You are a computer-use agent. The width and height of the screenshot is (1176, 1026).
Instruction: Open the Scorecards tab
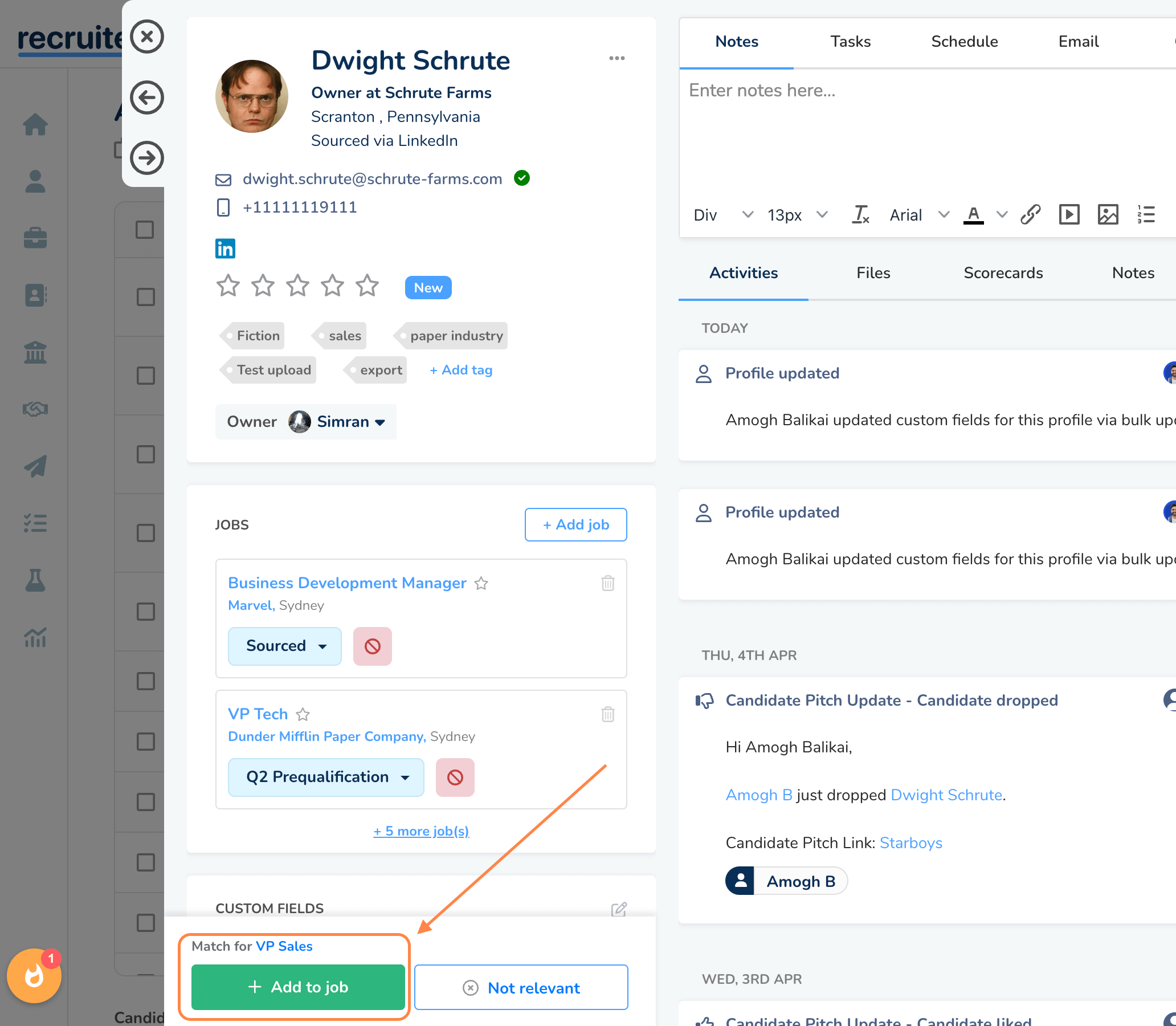tap(1003, 273)
